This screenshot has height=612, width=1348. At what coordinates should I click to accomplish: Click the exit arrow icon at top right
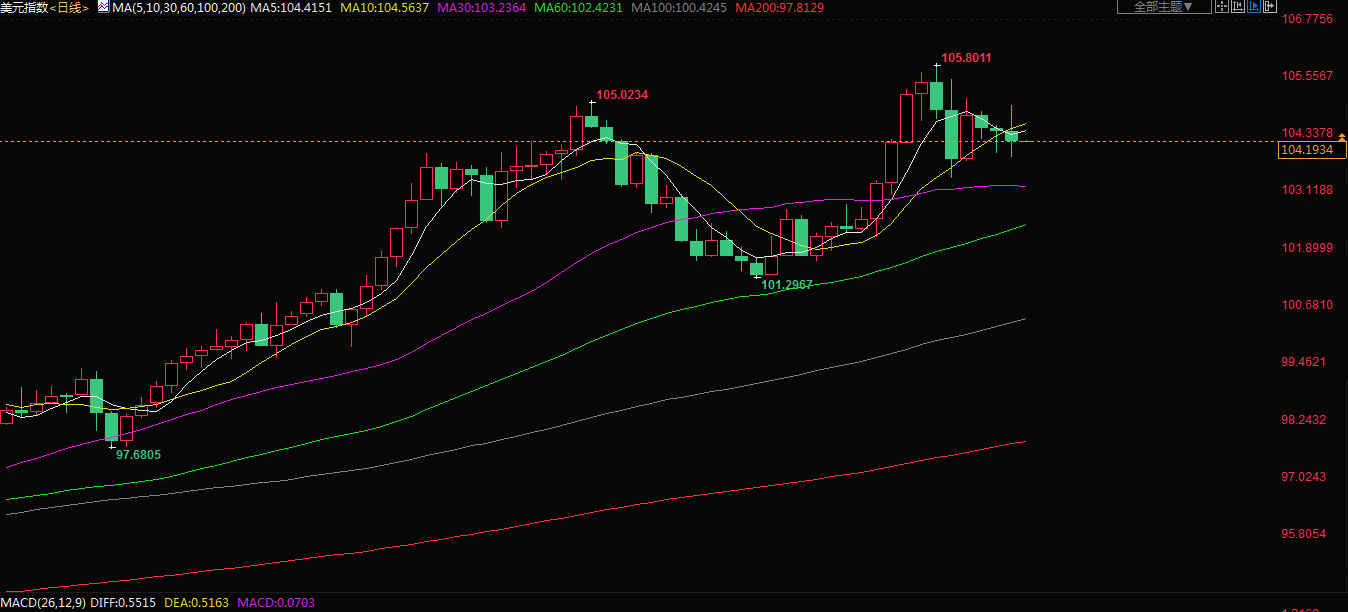tap(1270, 7)
